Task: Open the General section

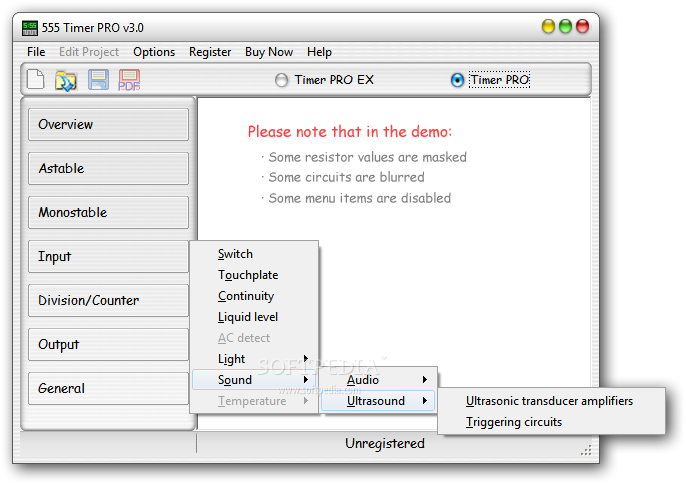Action: pyautogui.click(x=108, y=389)
